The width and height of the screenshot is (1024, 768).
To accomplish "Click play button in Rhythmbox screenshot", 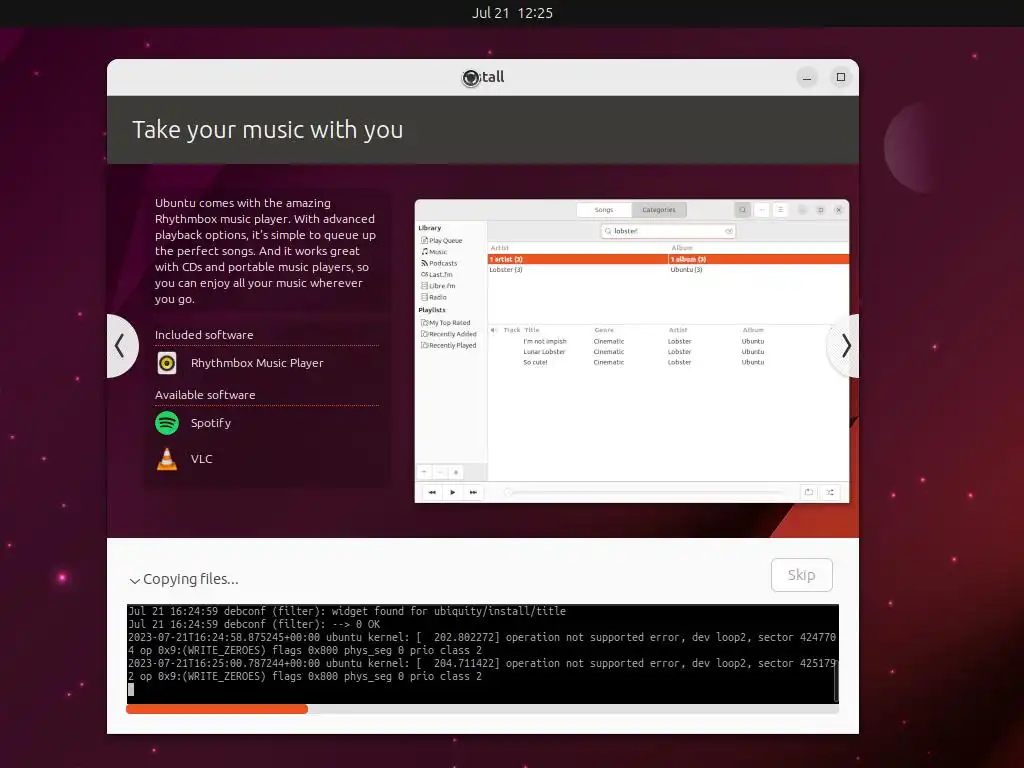I will [x=453, y=492].
